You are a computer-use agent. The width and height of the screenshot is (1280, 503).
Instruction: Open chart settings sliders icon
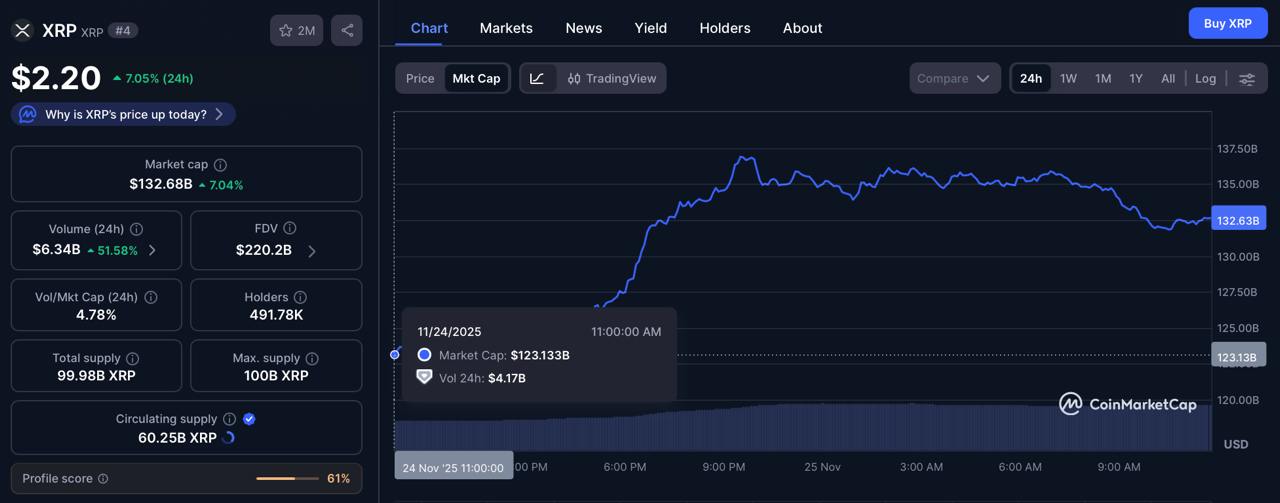click(x=1247, y=79)
